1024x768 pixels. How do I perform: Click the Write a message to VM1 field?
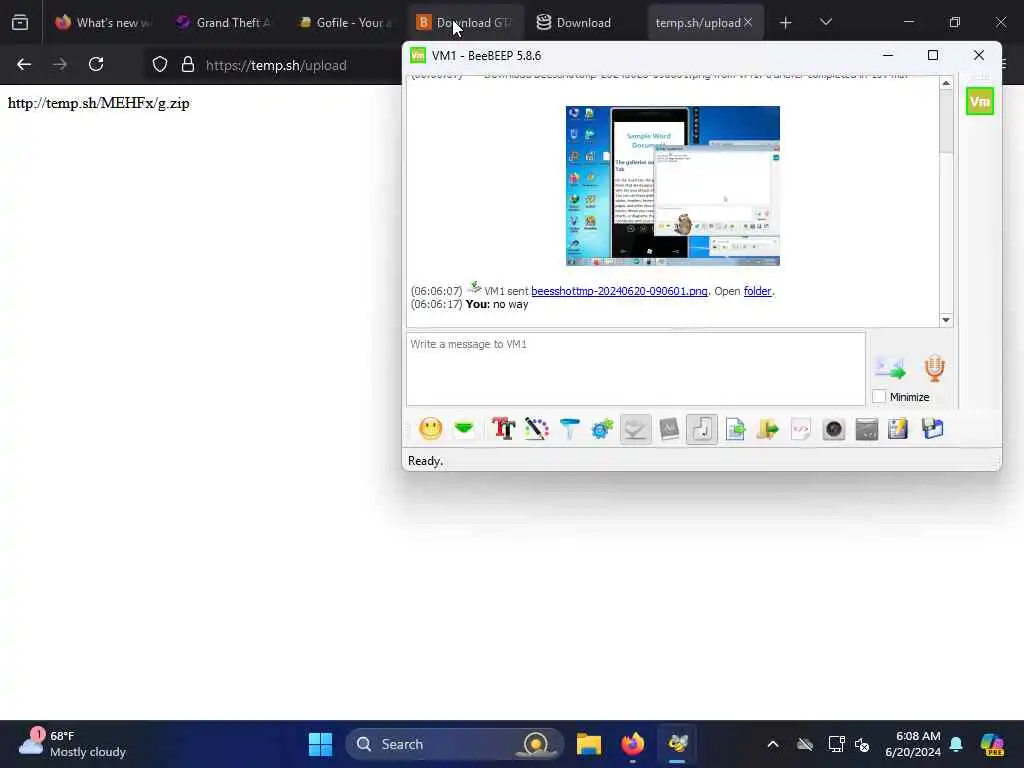point(636,369)
